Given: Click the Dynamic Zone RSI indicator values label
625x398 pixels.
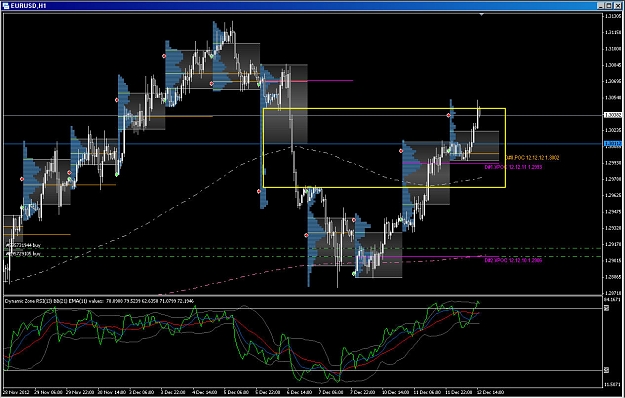Looking at the screenshot, I should pyautogui.click(x=99, y=301).
